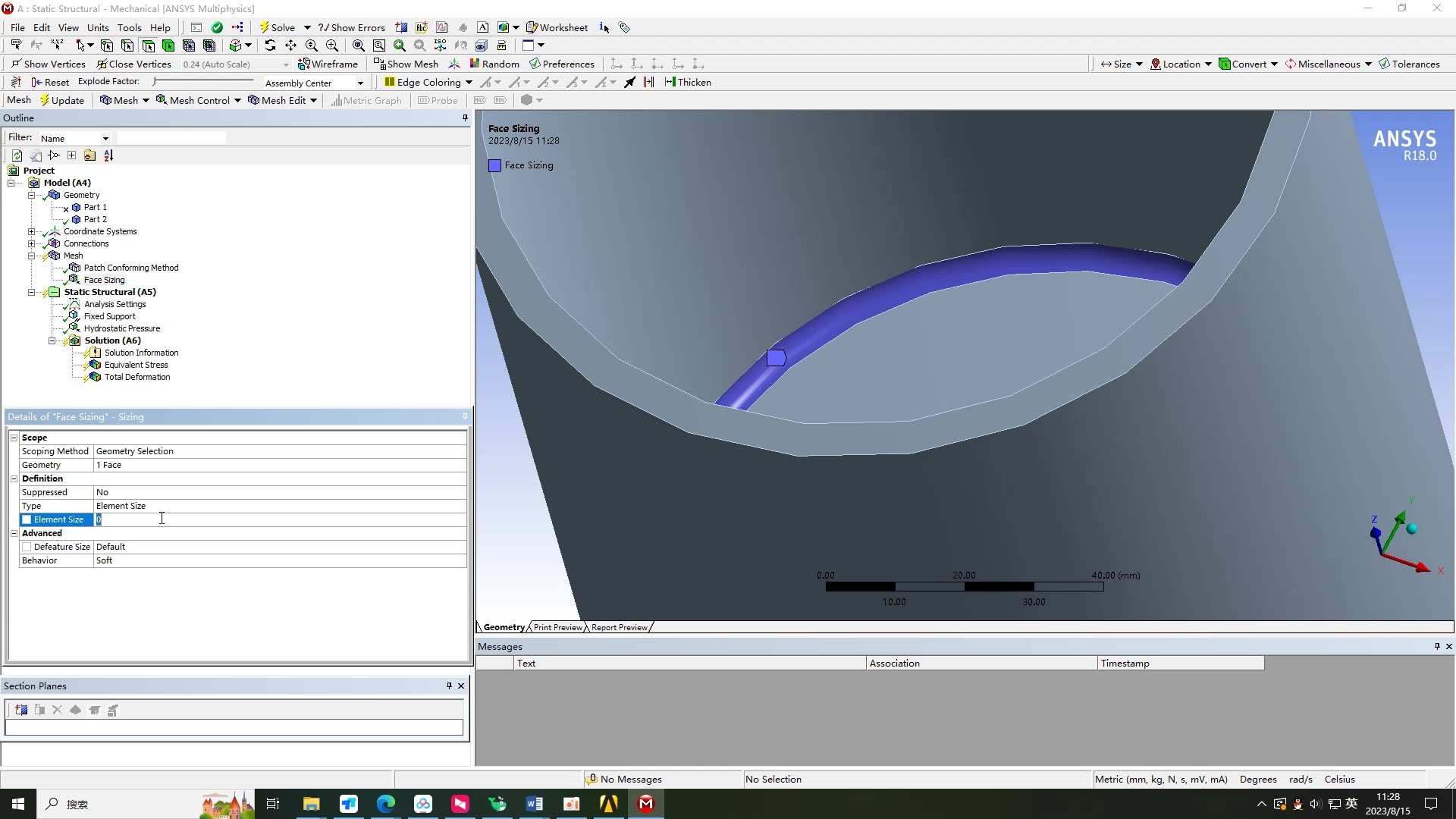Uncheck the Element Size parameter checkbox
The width and height of the screenshot is (1456, 819).
coord(27,519)
